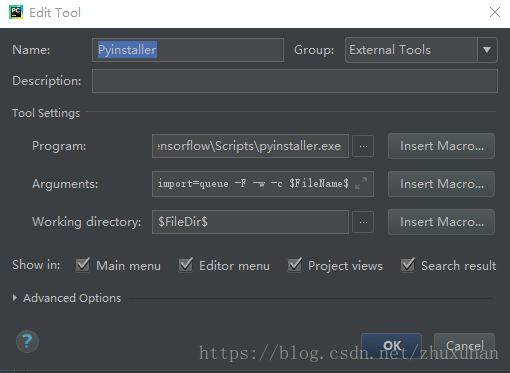Uncheck the Main menu checkbox
510x373 pixels.
[x=83, y=265]
